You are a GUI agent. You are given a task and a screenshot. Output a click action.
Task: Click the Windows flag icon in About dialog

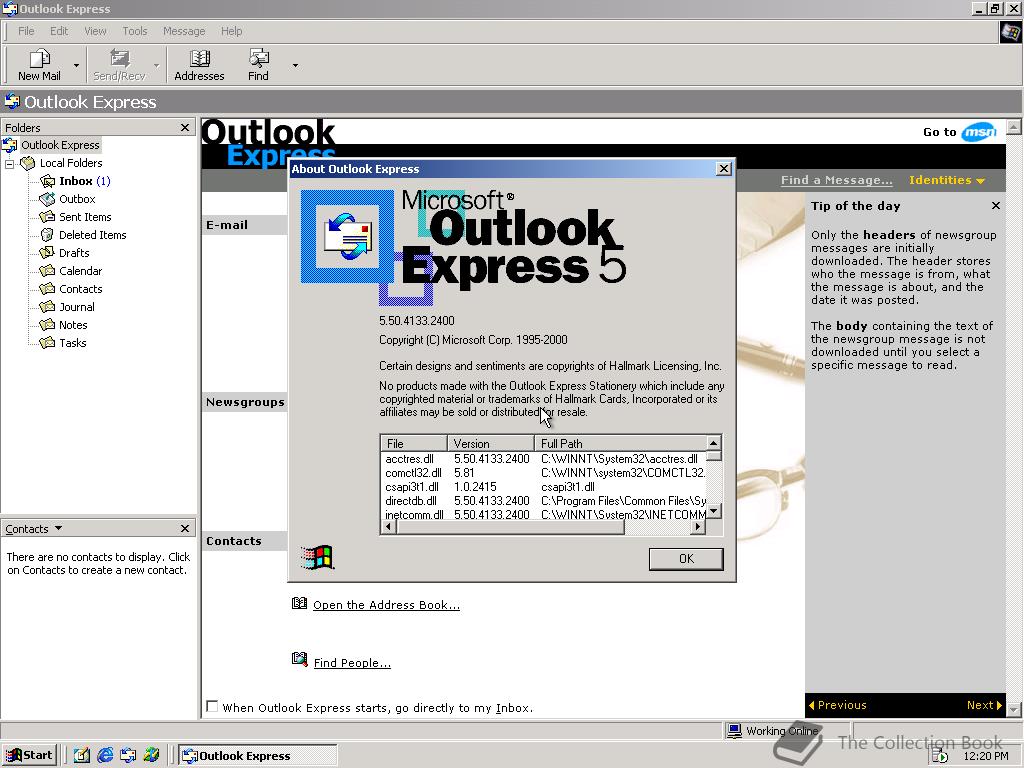318,558
